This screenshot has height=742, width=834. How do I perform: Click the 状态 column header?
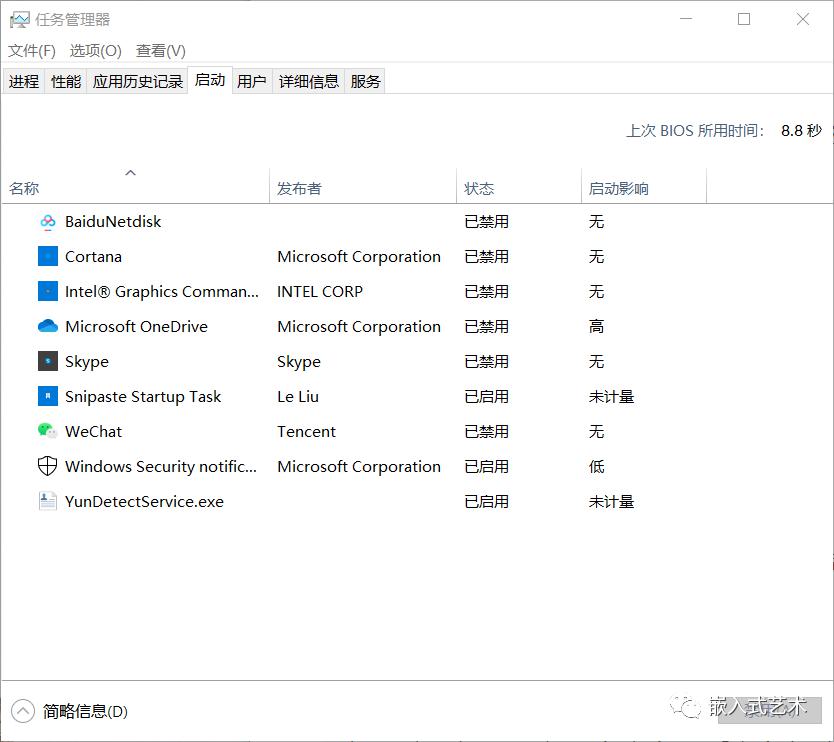[x=479, y=189]
